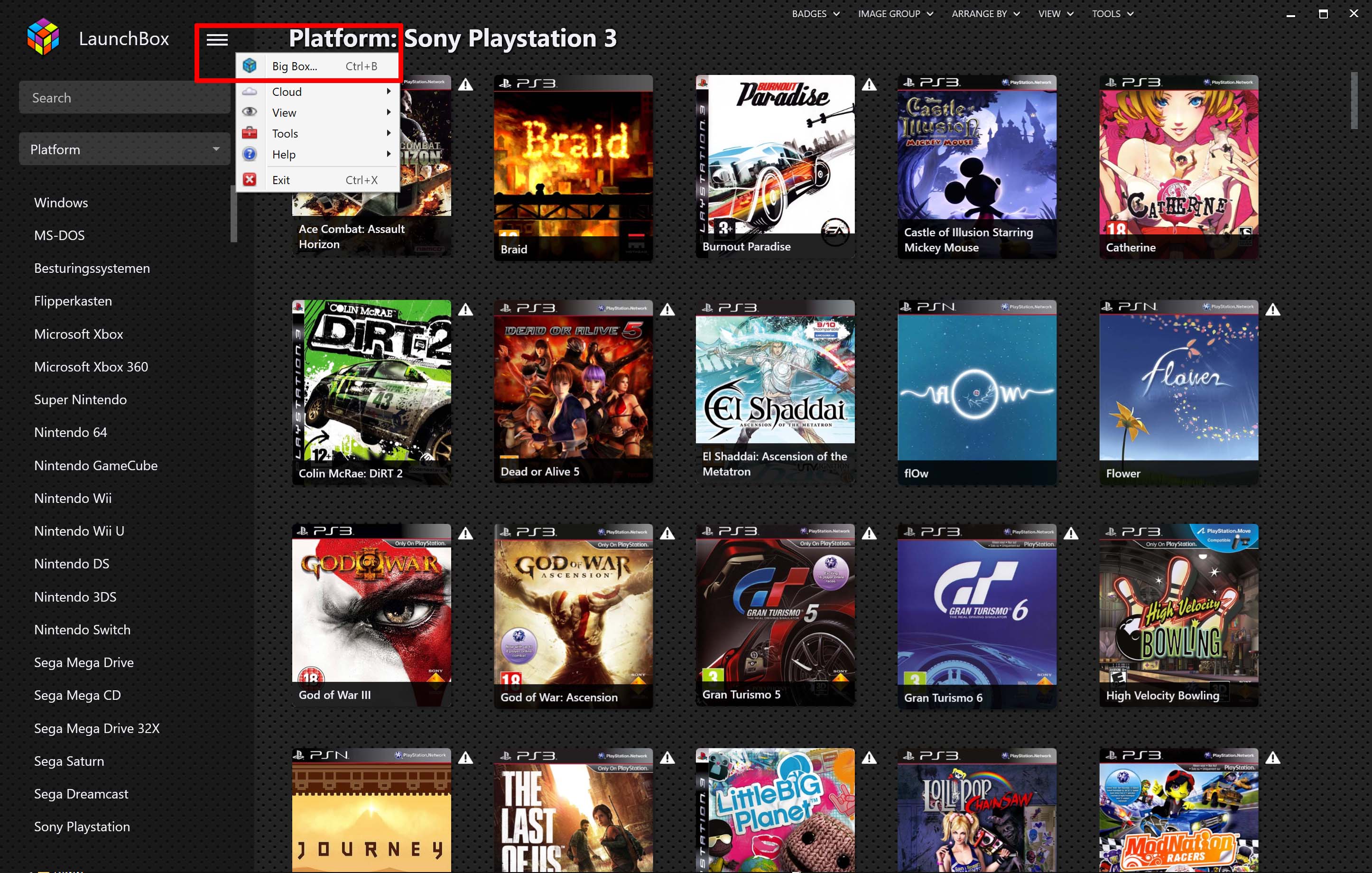Click warning icon beside LittleBigPlanet
The width and height of the screenshot is (1372, 873).
(869, 758)
